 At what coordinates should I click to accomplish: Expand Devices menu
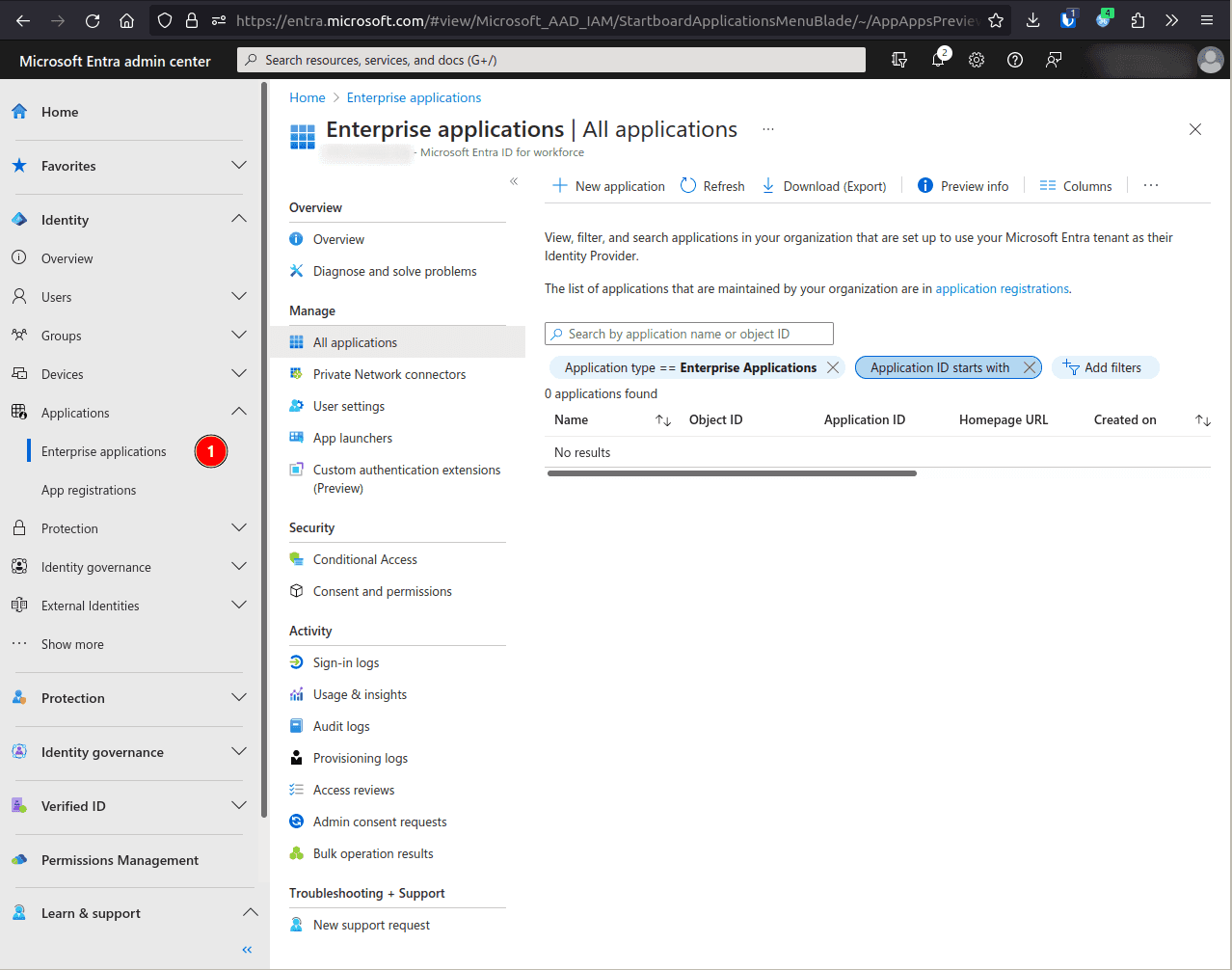(239, 373)
